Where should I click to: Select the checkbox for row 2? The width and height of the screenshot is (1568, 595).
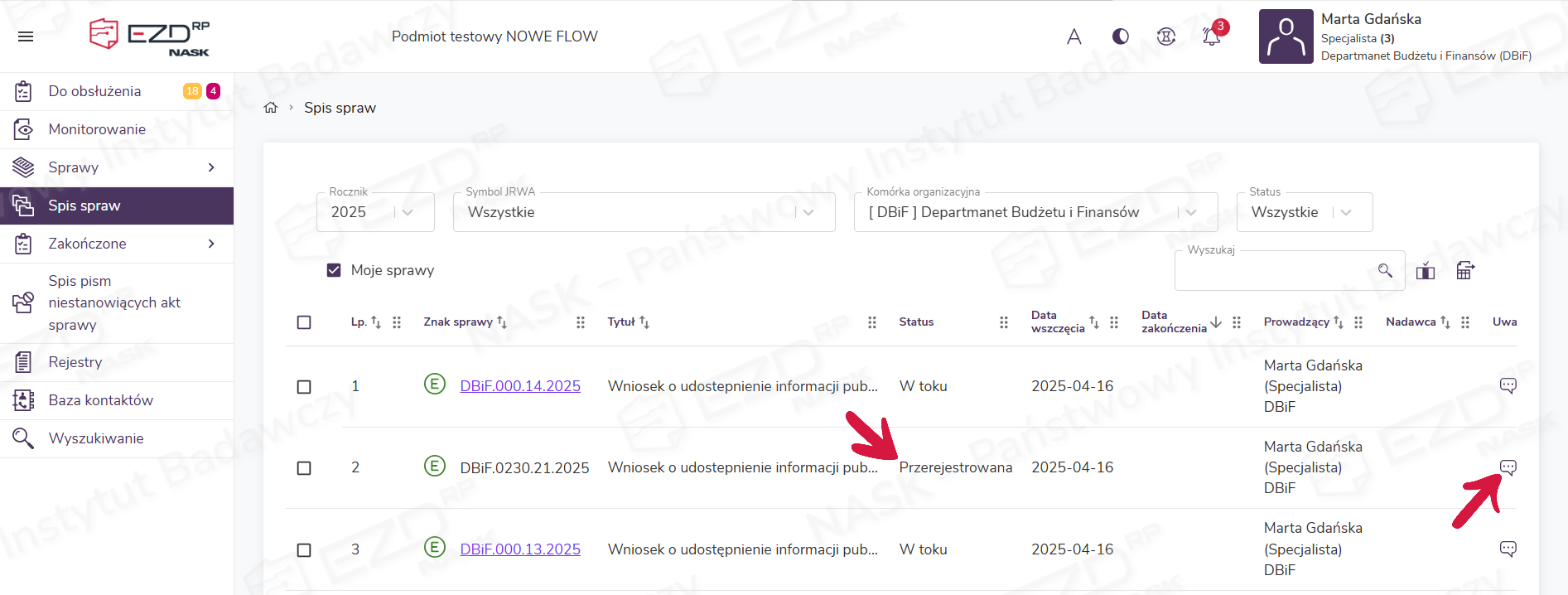coord(304,468)
